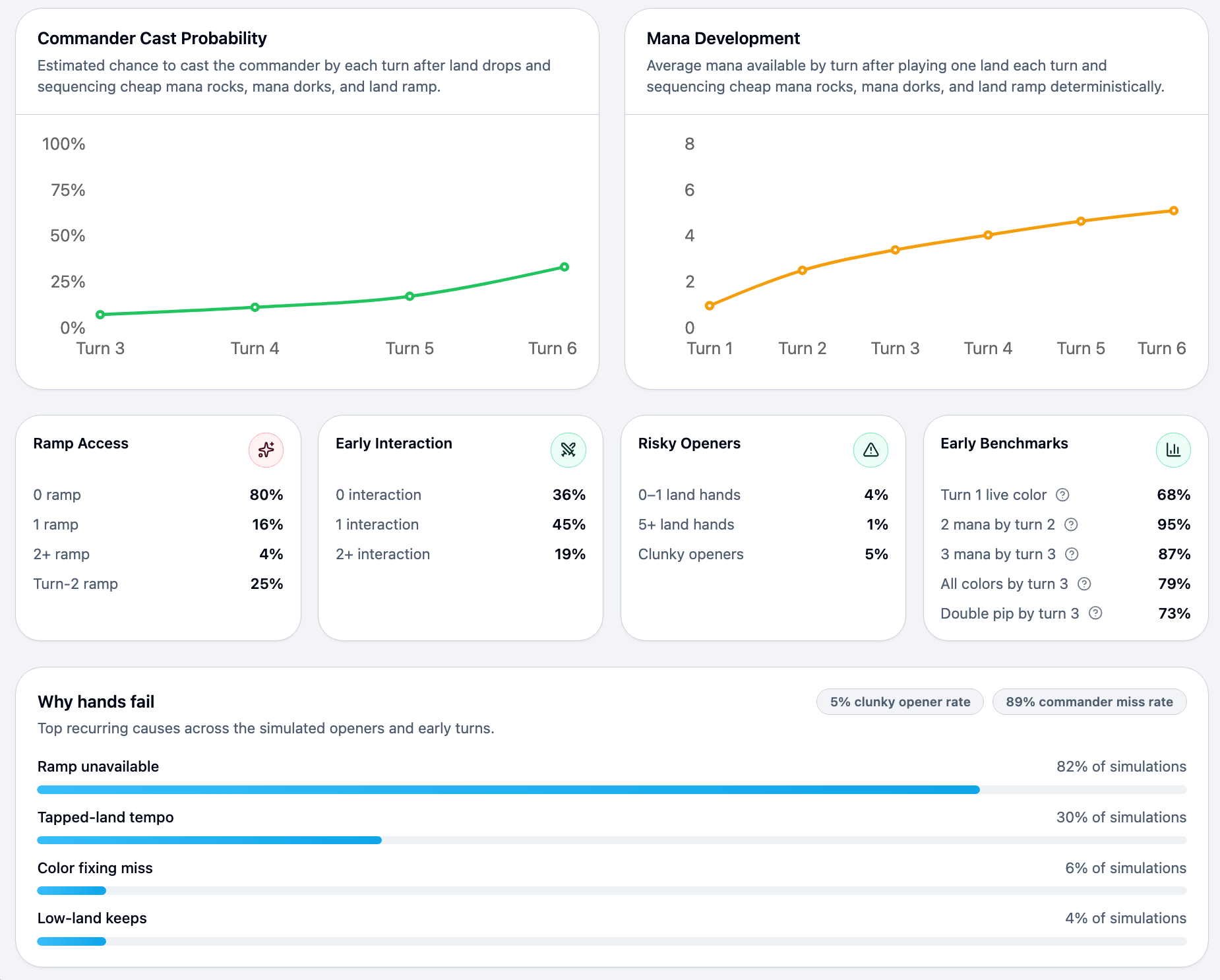Open help icon beside 3 mana by turn 3
Screen dimensions: 1220x980
(1072, 554)
